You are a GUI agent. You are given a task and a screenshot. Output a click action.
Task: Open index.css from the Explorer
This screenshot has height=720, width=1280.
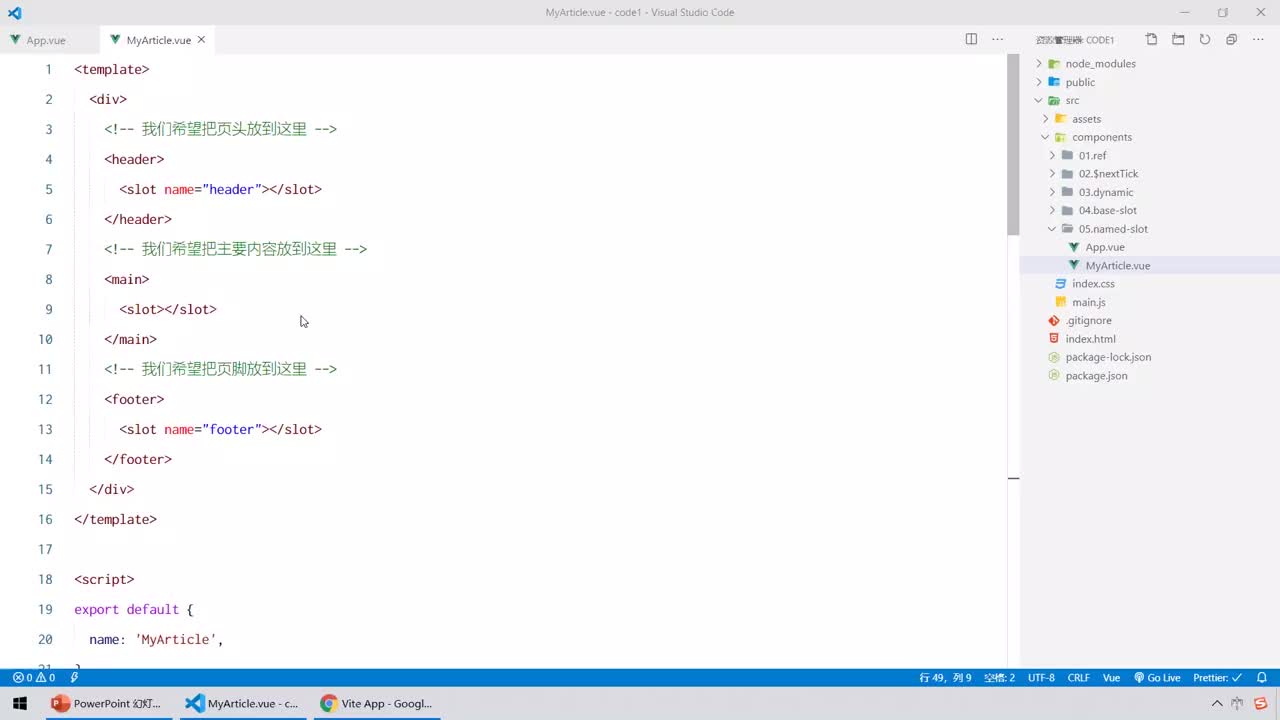coord(1093,284)
